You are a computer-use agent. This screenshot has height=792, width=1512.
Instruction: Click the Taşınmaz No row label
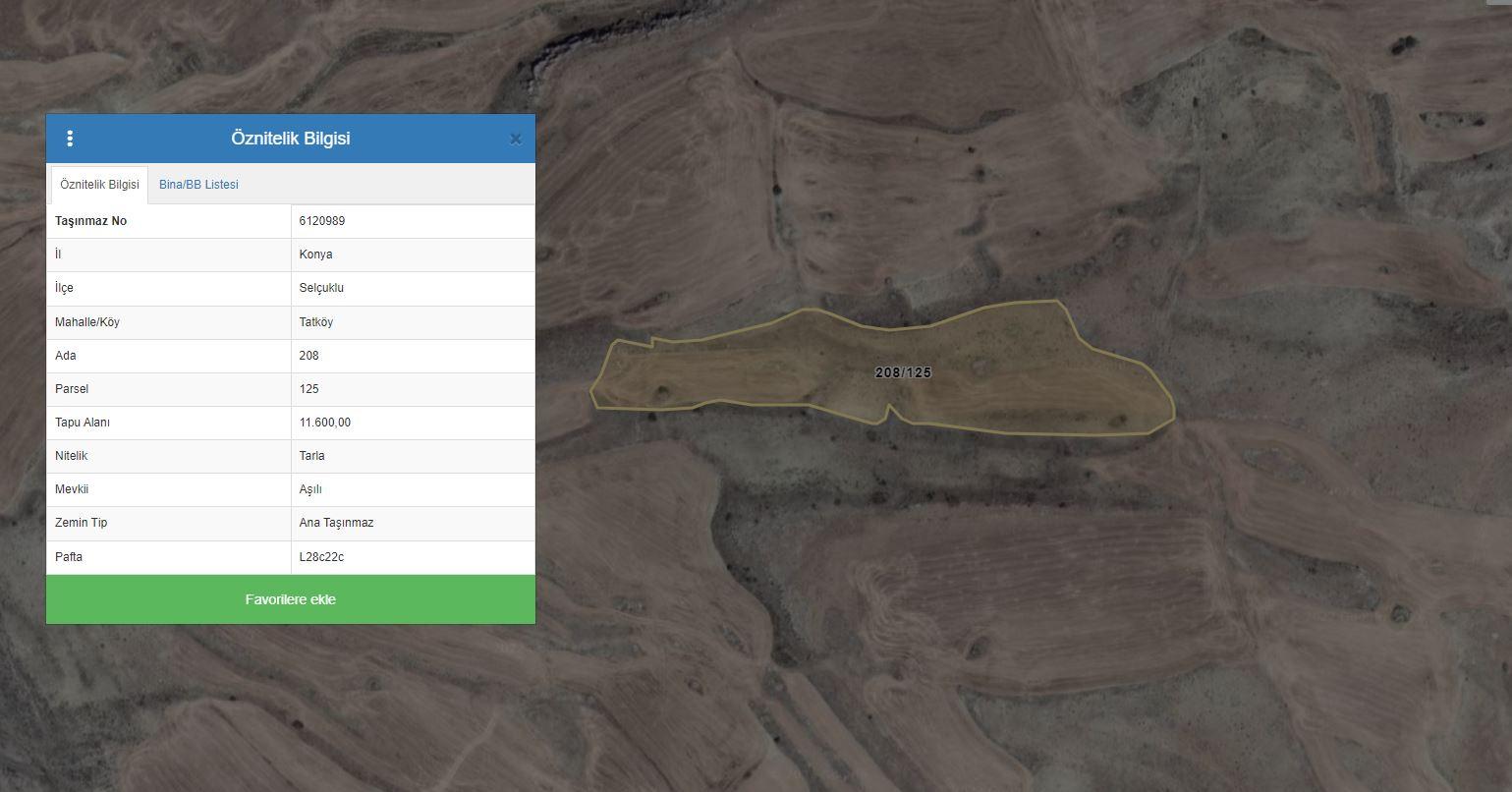click(x=90, y=221)
